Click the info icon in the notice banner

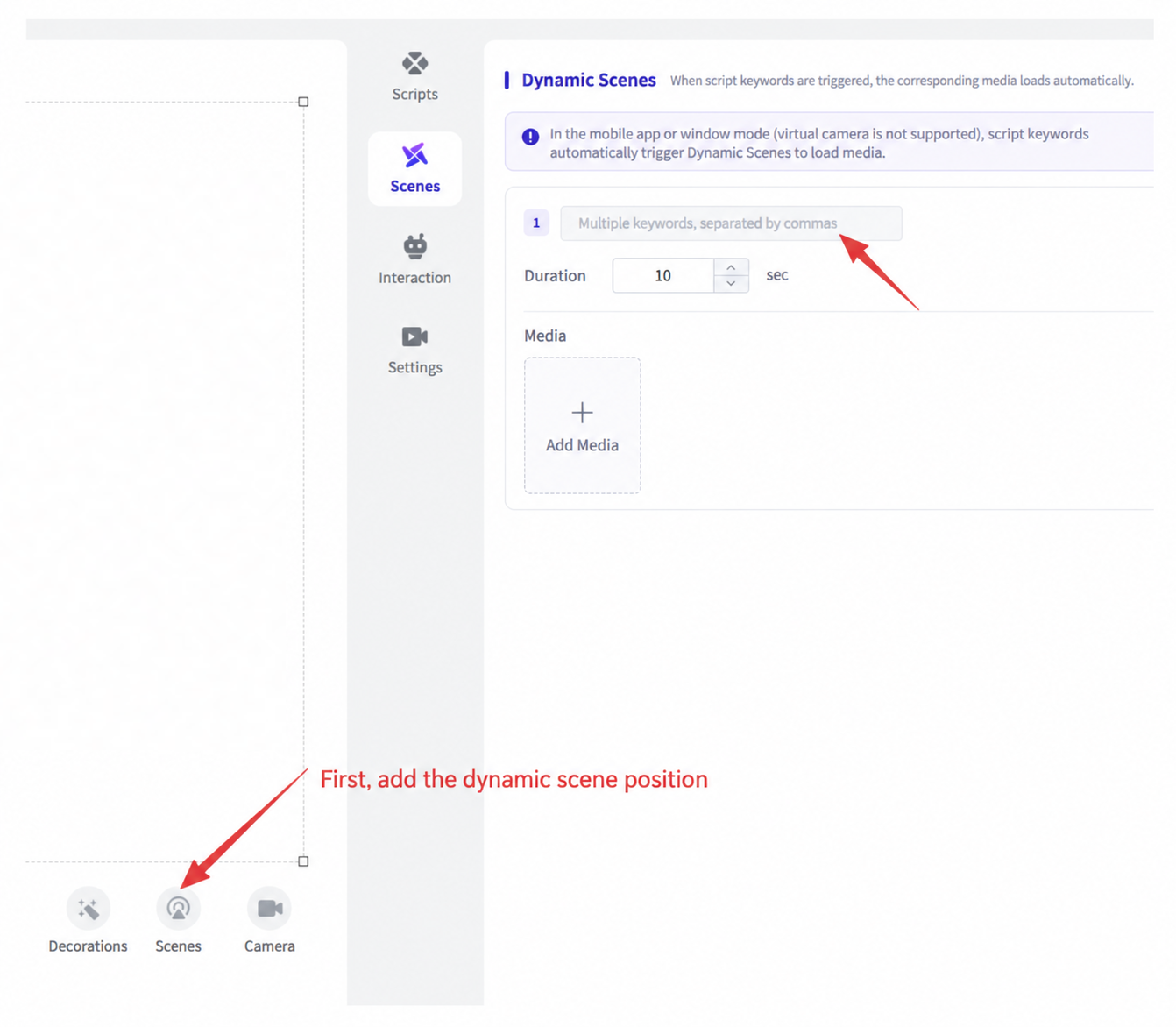click(530, 137)
